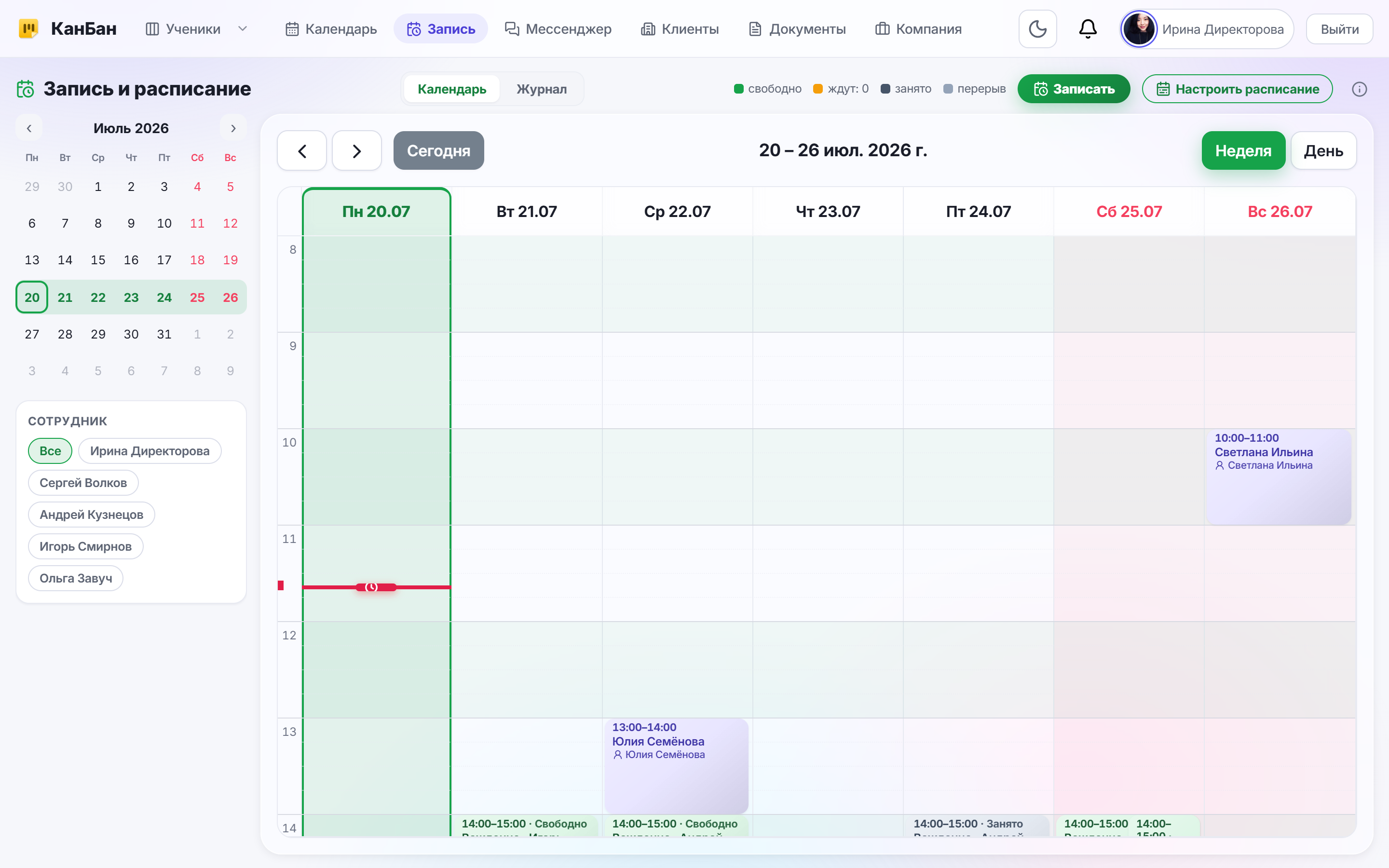Screen dimensions: 1389x868
Task: Open Ученики board menu
Action: [184, 29]
